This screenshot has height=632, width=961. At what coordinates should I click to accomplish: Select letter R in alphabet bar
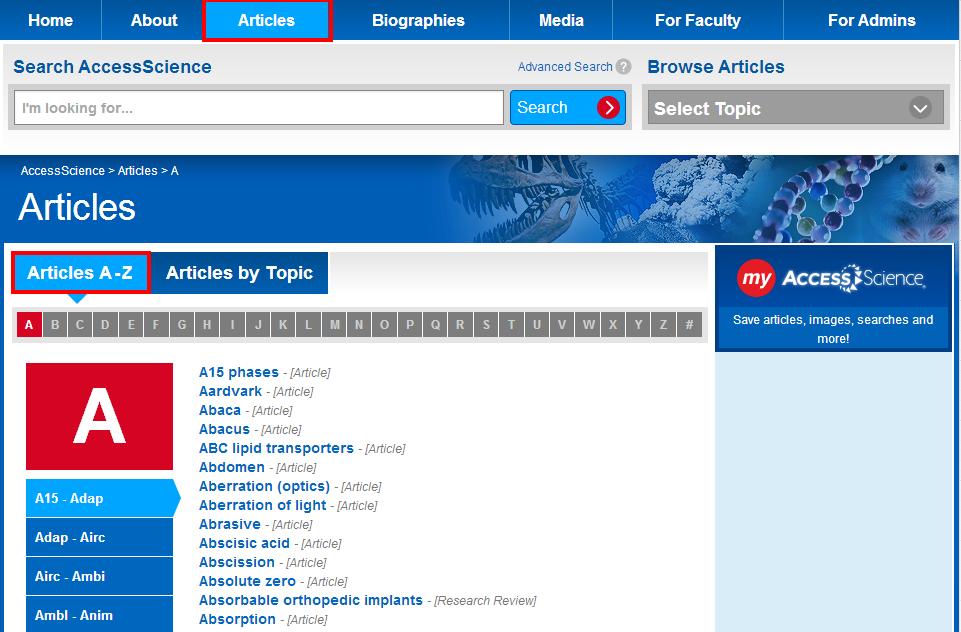click(x=460, y=324)
